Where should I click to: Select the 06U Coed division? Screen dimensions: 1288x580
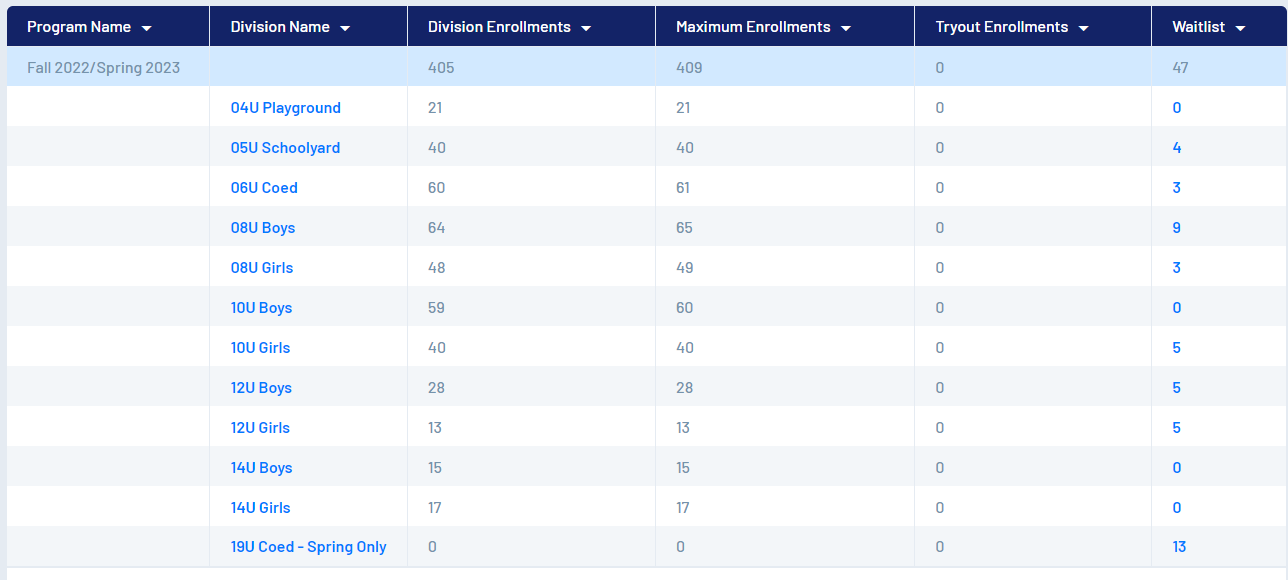click(x=264, y=188)
